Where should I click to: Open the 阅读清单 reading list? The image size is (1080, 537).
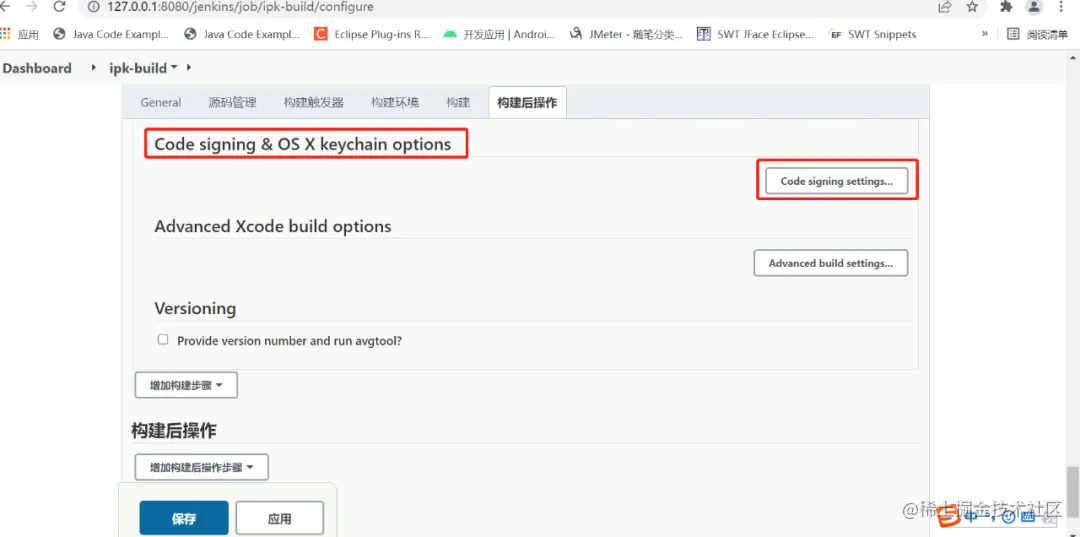(x=1037, y=34)
